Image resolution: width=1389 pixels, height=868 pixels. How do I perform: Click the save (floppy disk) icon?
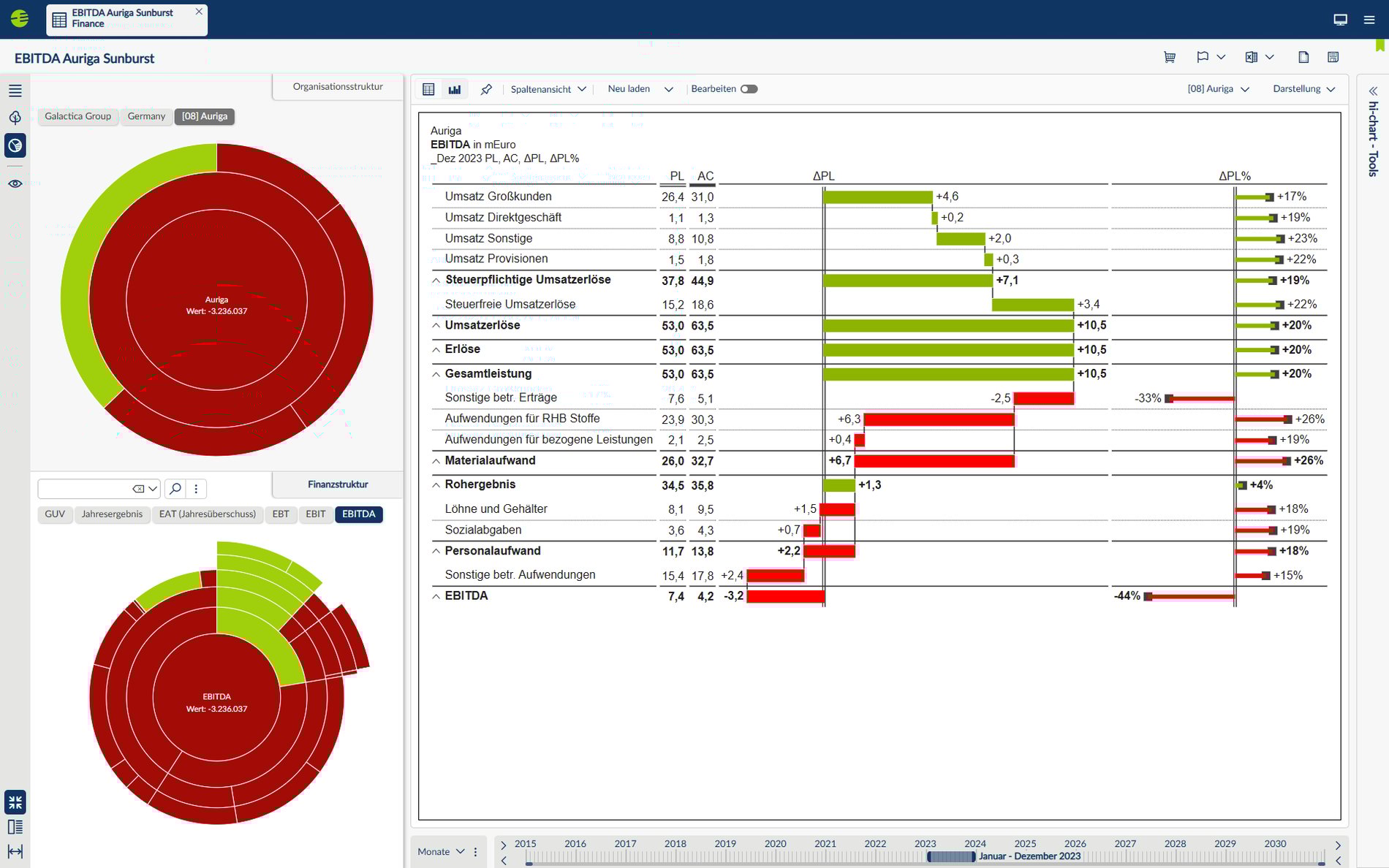tap(1334, 56)
